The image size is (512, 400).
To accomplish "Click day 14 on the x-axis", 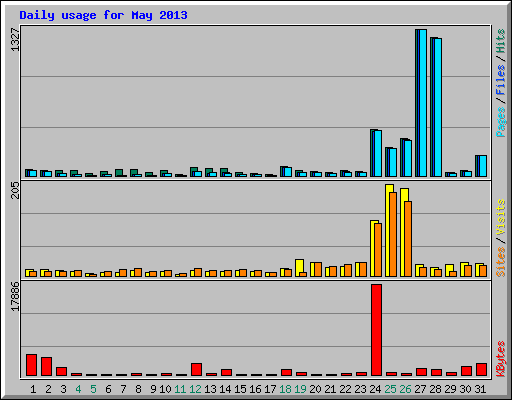I will tap(225, 389).
